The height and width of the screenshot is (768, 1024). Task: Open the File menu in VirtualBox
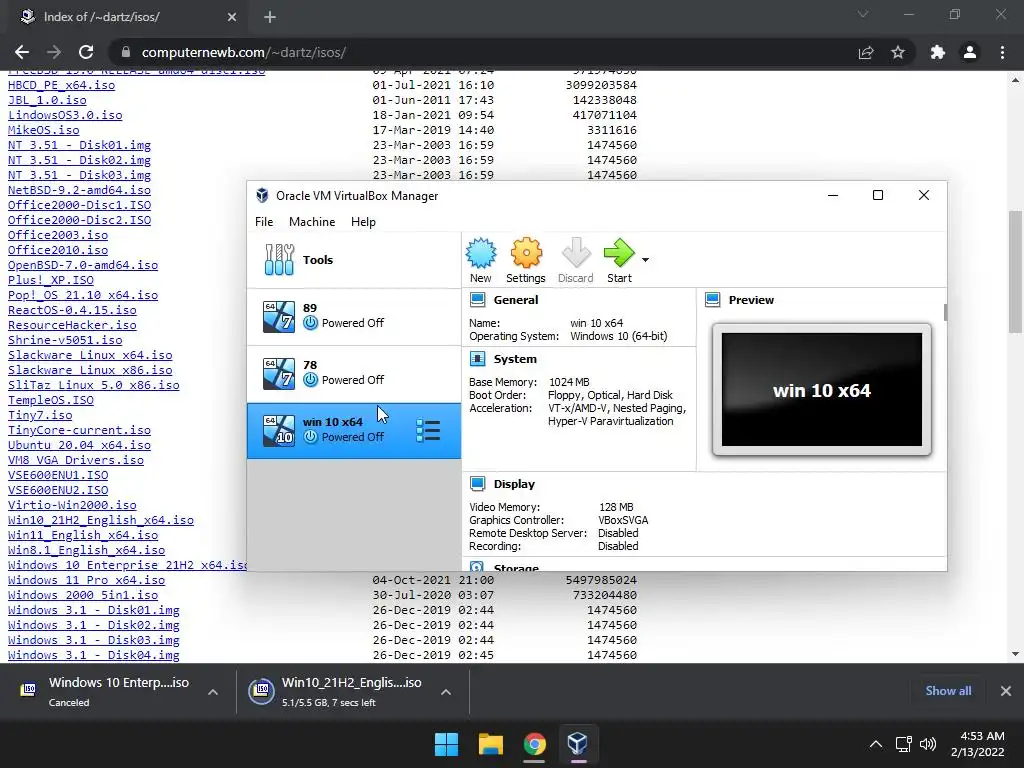point(264,222)
